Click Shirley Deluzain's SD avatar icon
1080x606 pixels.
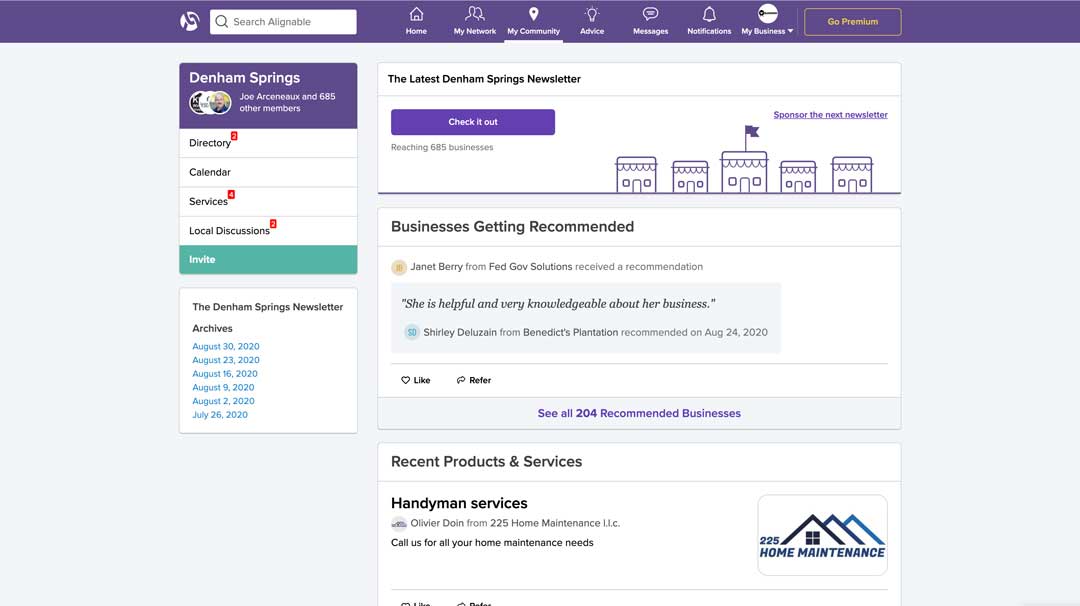pos(412,332)
